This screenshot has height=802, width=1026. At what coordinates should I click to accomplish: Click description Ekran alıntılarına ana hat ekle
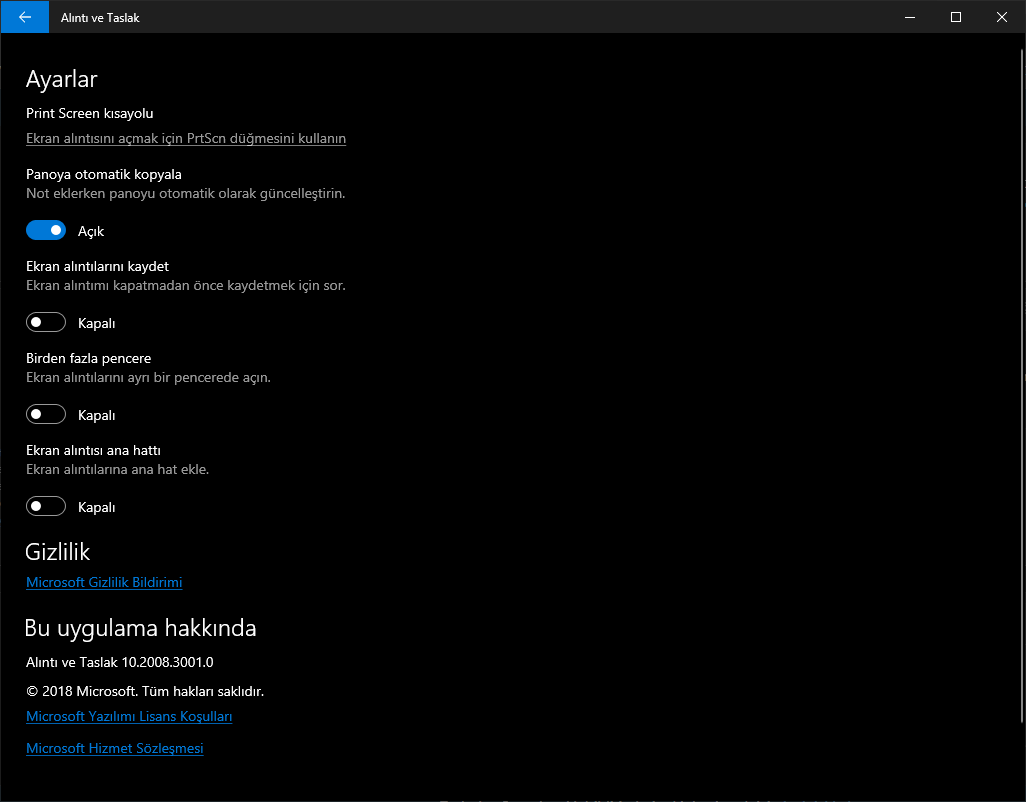[x=118, y=470]
